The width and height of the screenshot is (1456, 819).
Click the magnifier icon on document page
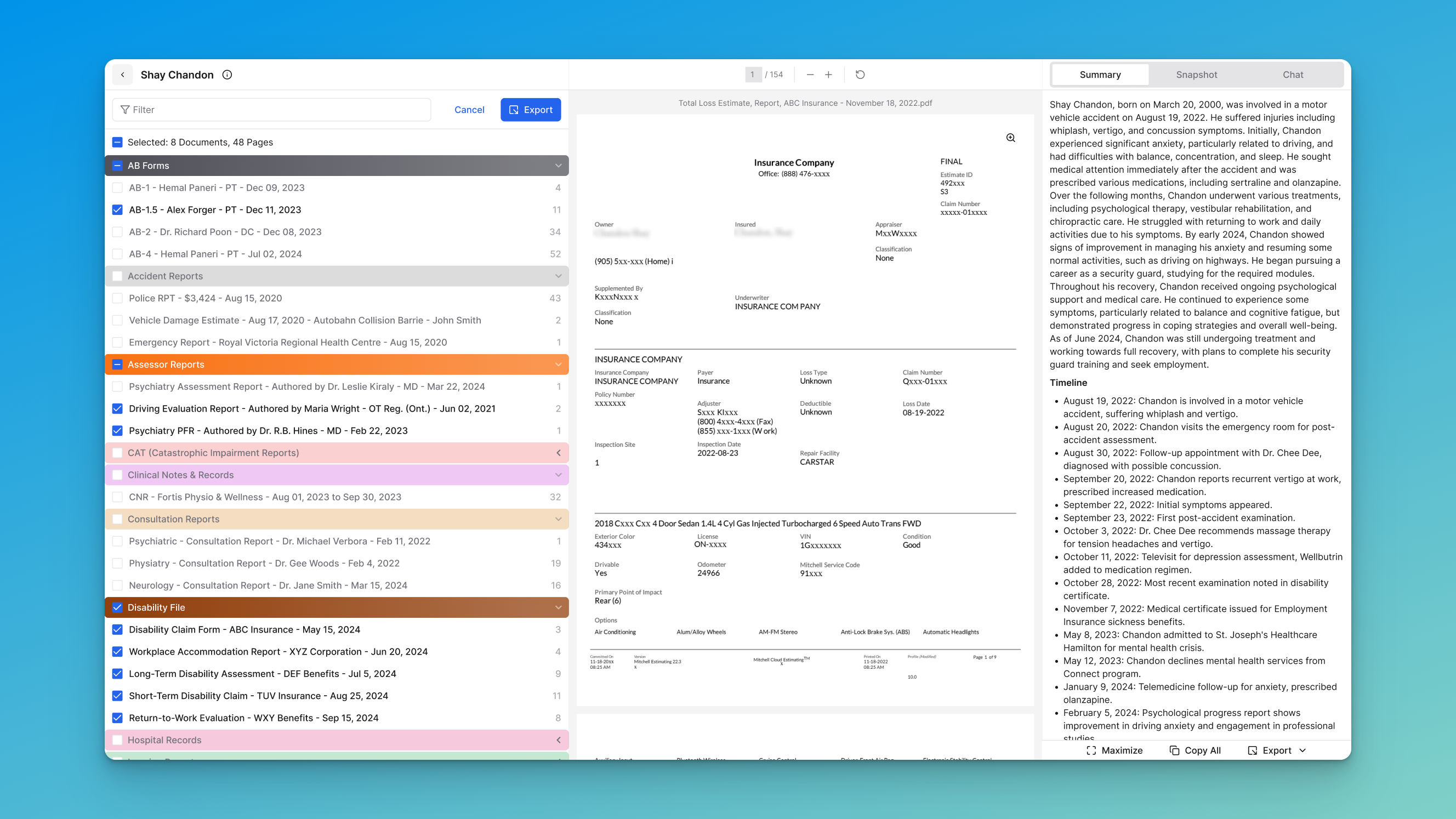point(1011,138)
